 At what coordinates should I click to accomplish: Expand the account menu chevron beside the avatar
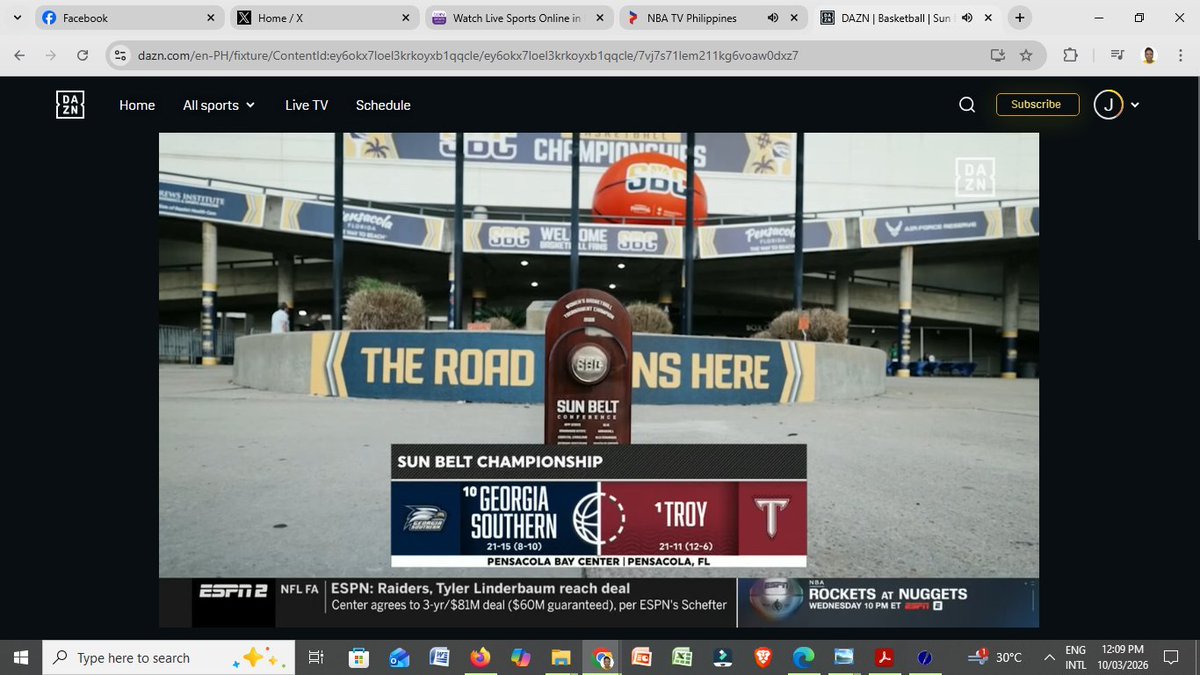(1135, 105)
